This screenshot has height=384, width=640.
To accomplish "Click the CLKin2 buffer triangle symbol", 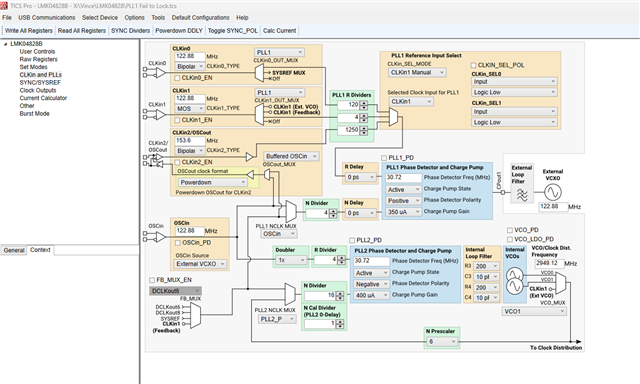I will pos(249,157).
